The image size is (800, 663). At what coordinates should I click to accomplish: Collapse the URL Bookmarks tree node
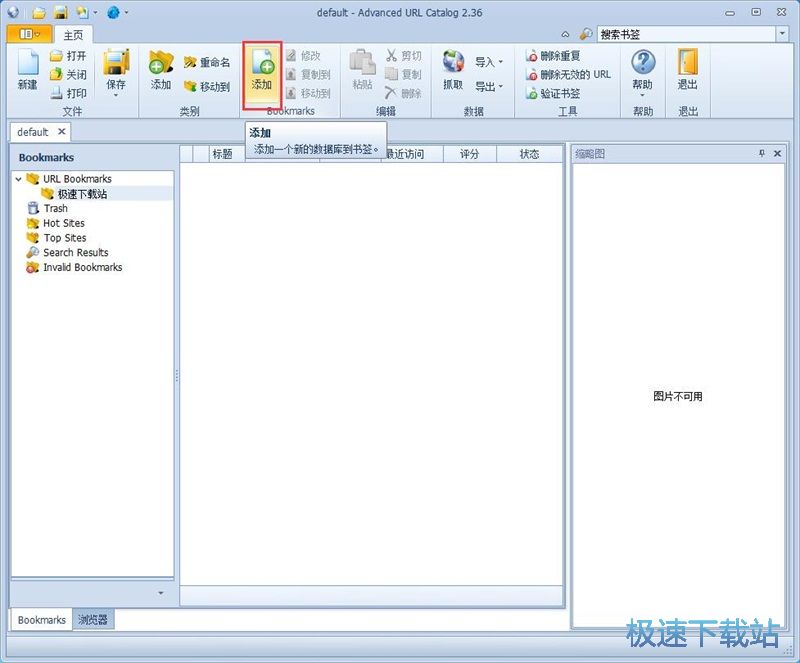click(x=18, y=179)
